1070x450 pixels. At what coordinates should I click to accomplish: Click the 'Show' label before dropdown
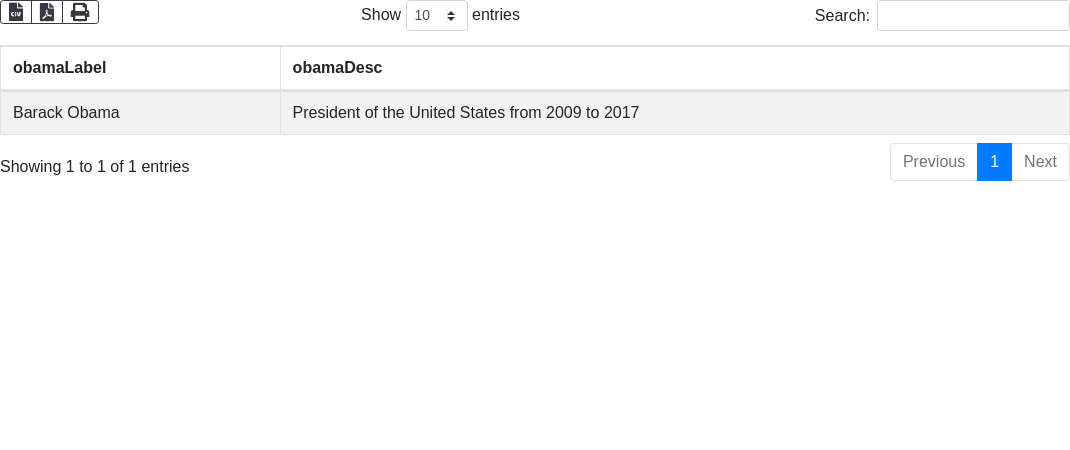(380, 15)
